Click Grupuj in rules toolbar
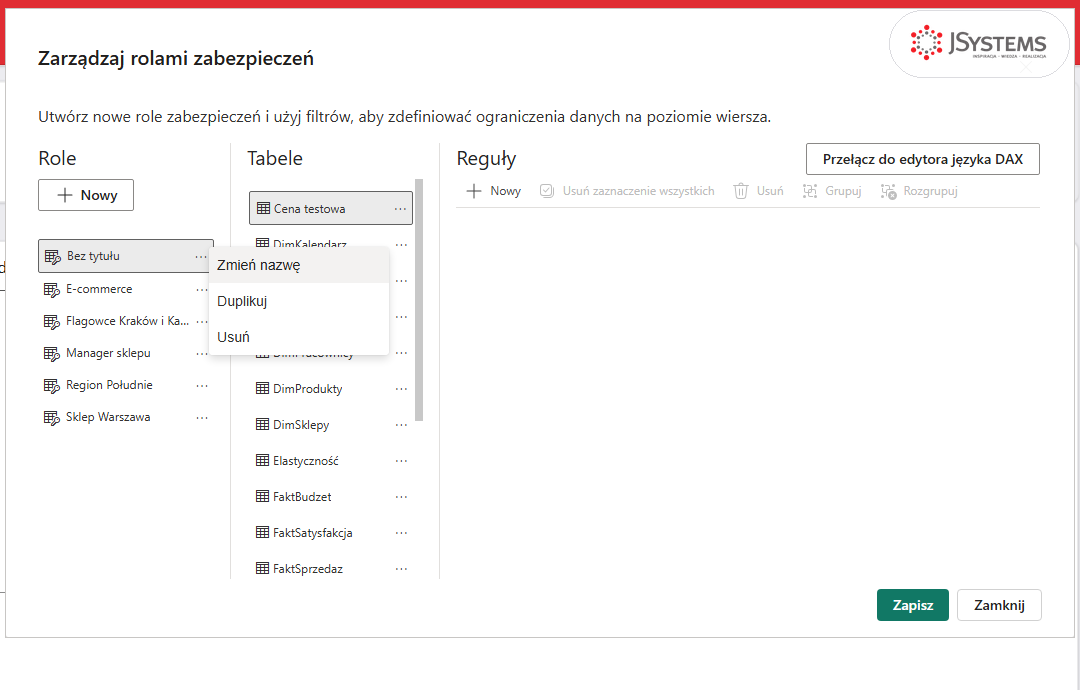Screen dimensions: 1080x690 [x=832, y=191]
